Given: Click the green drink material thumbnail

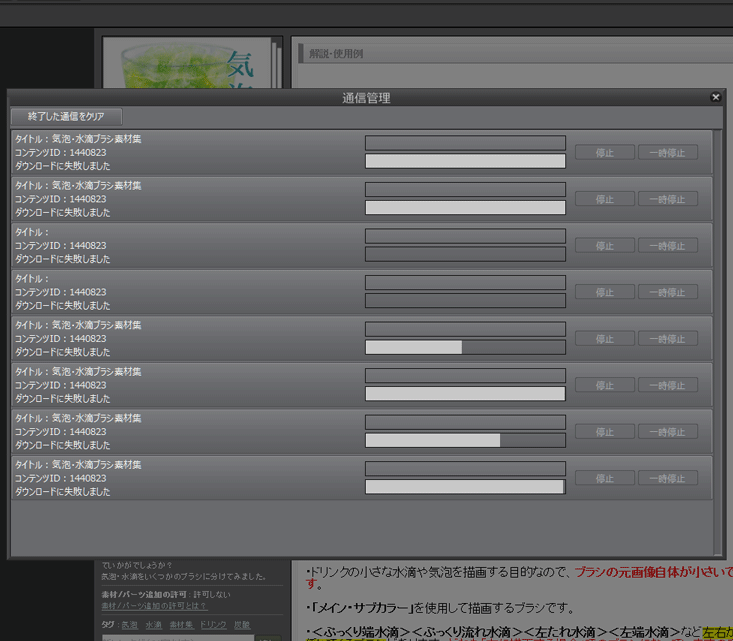Looking at the screenshot, I should tap(187, 63).
